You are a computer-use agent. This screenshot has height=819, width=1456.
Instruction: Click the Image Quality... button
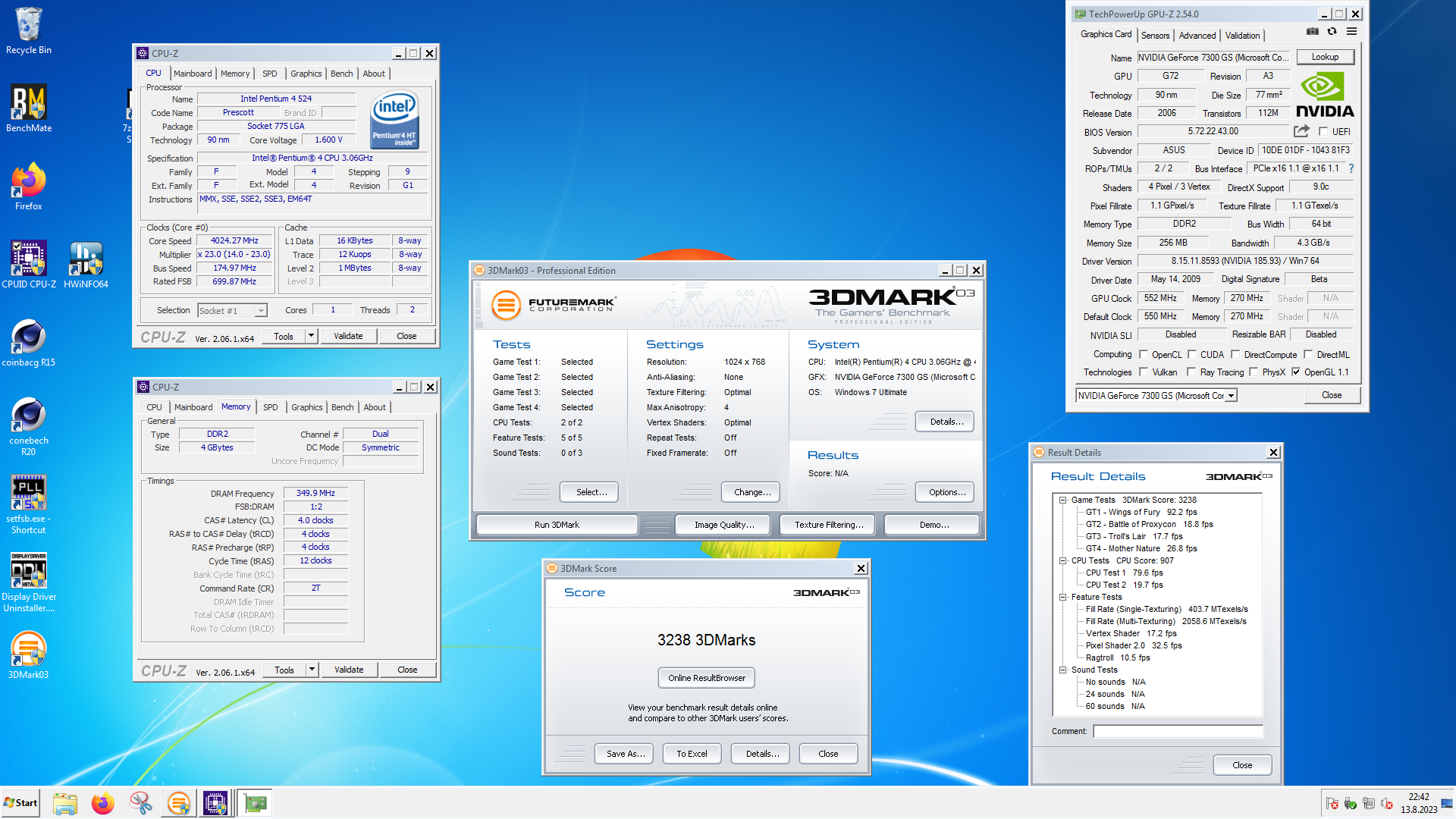[724, 525]
